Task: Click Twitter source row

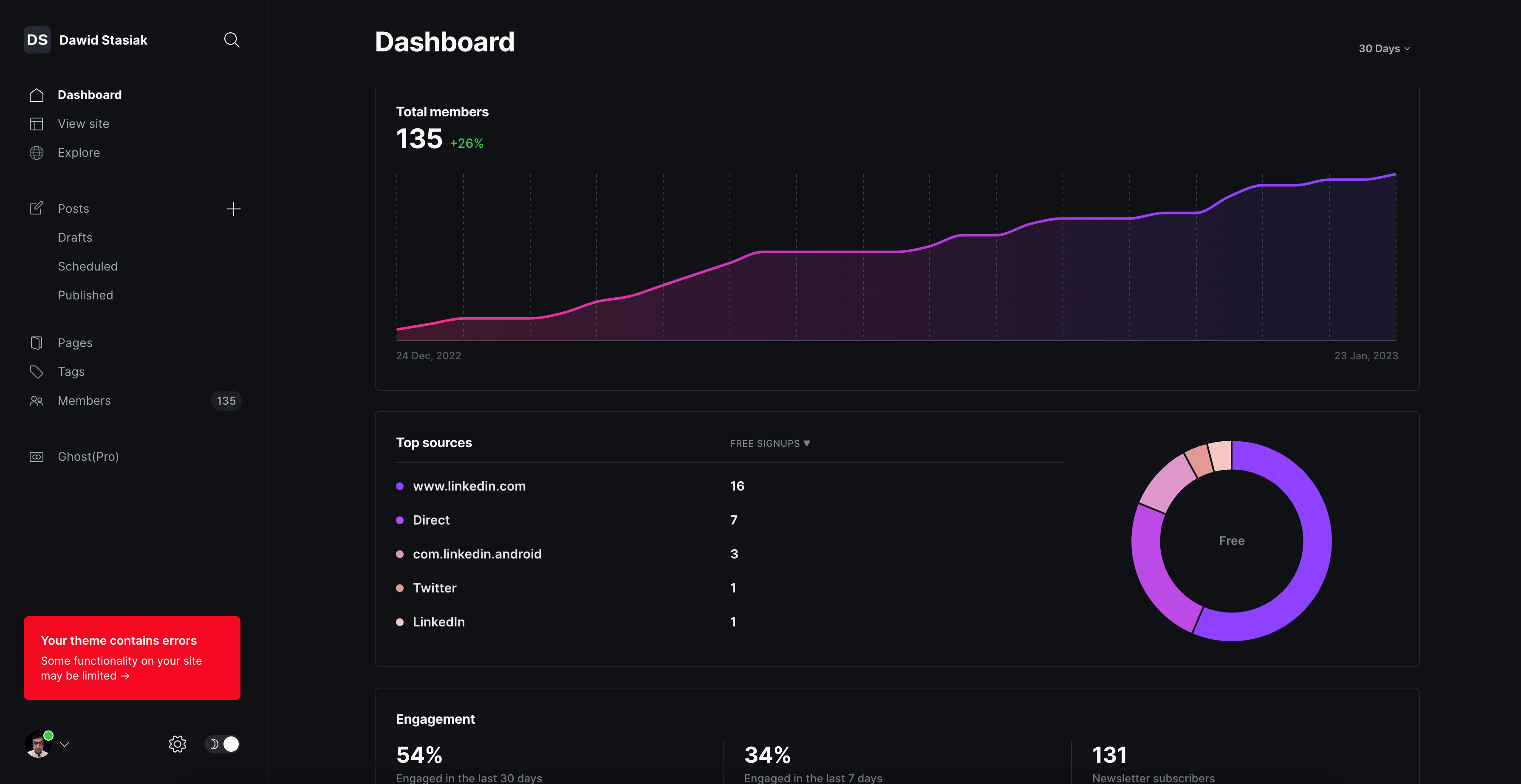Action: coord(729,588)
